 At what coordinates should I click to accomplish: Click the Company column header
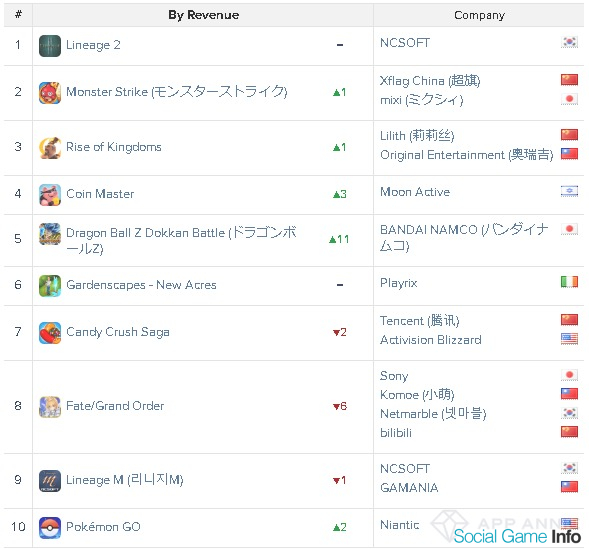[x=479, y=15]
